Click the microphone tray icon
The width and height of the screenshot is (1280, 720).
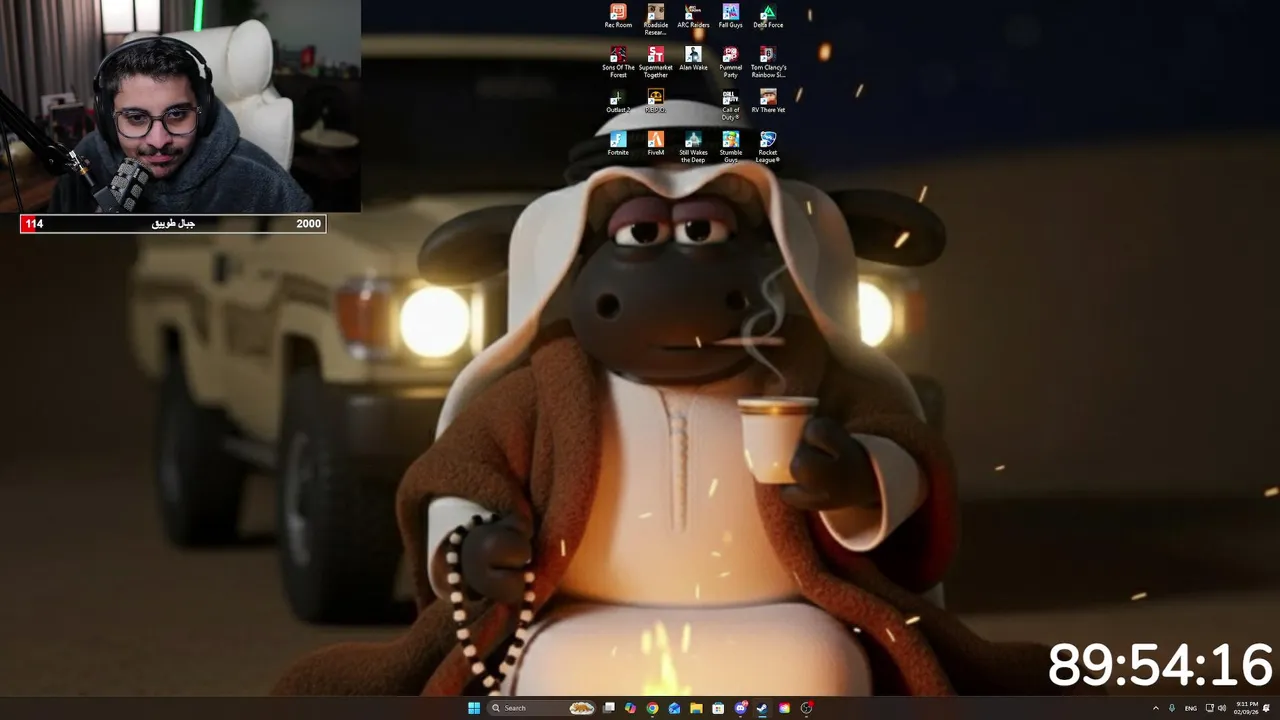click(x=1172, y=708)
